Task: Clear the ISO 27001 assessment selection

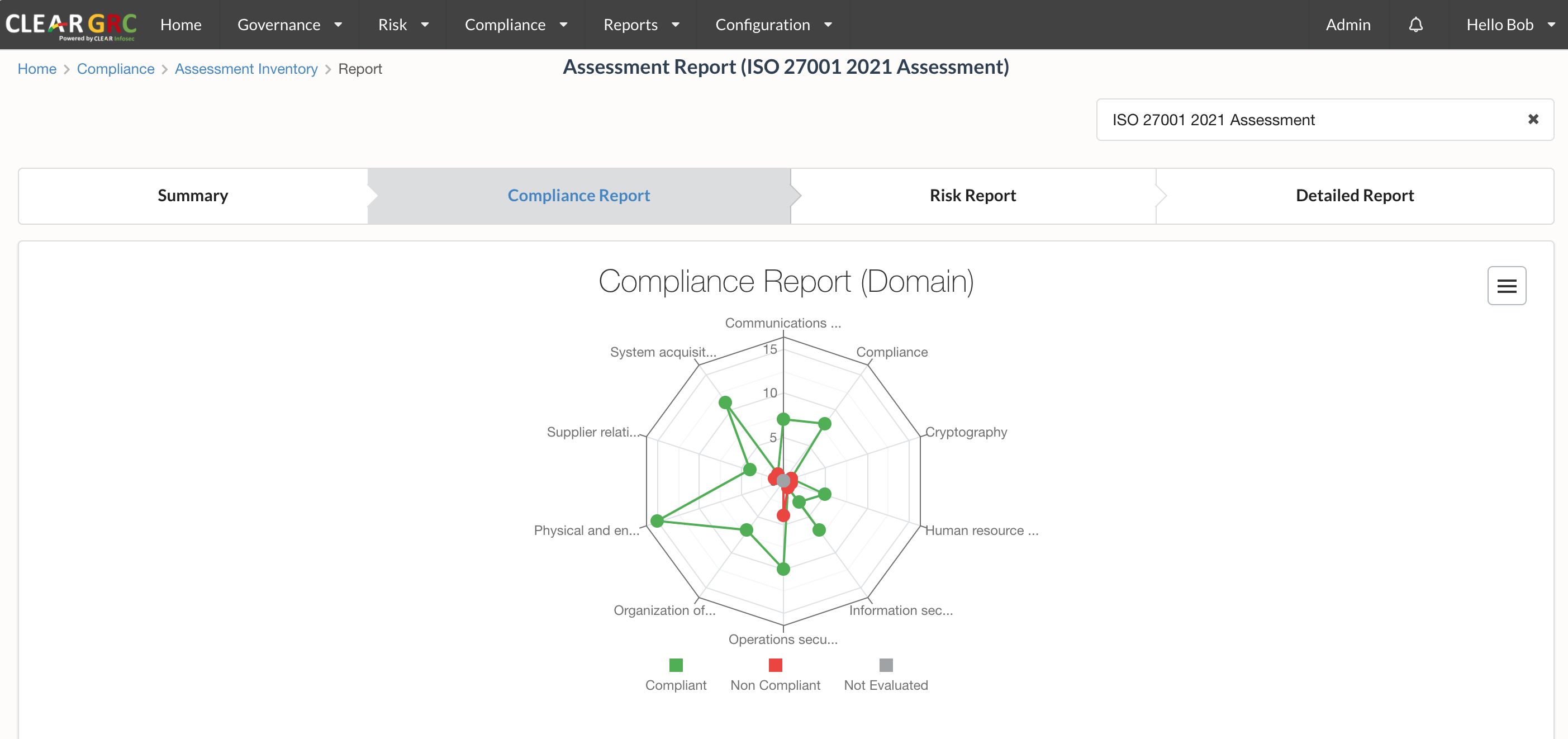Action: click(x=1533, y=119)
